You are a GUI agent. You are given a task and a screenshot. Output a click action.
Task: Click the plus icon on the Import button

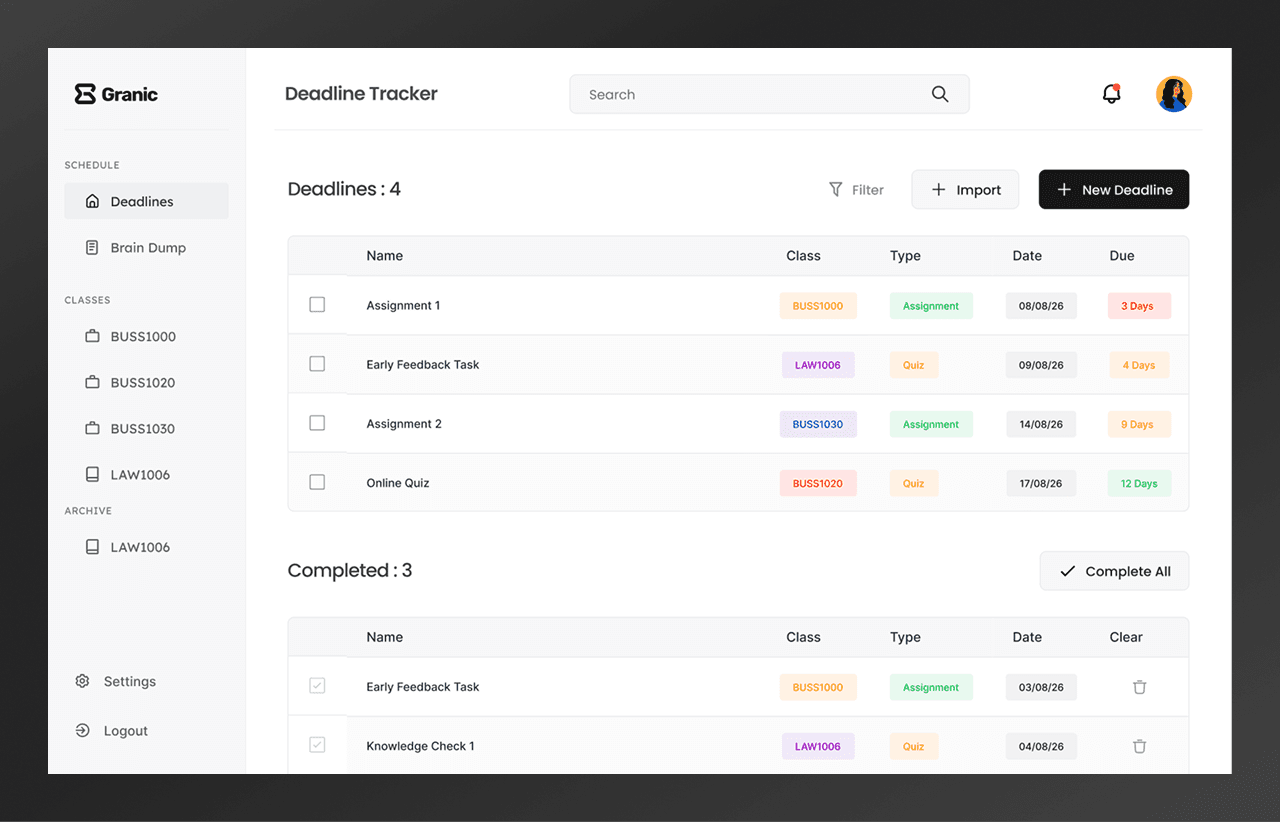[x=938, y=189]
